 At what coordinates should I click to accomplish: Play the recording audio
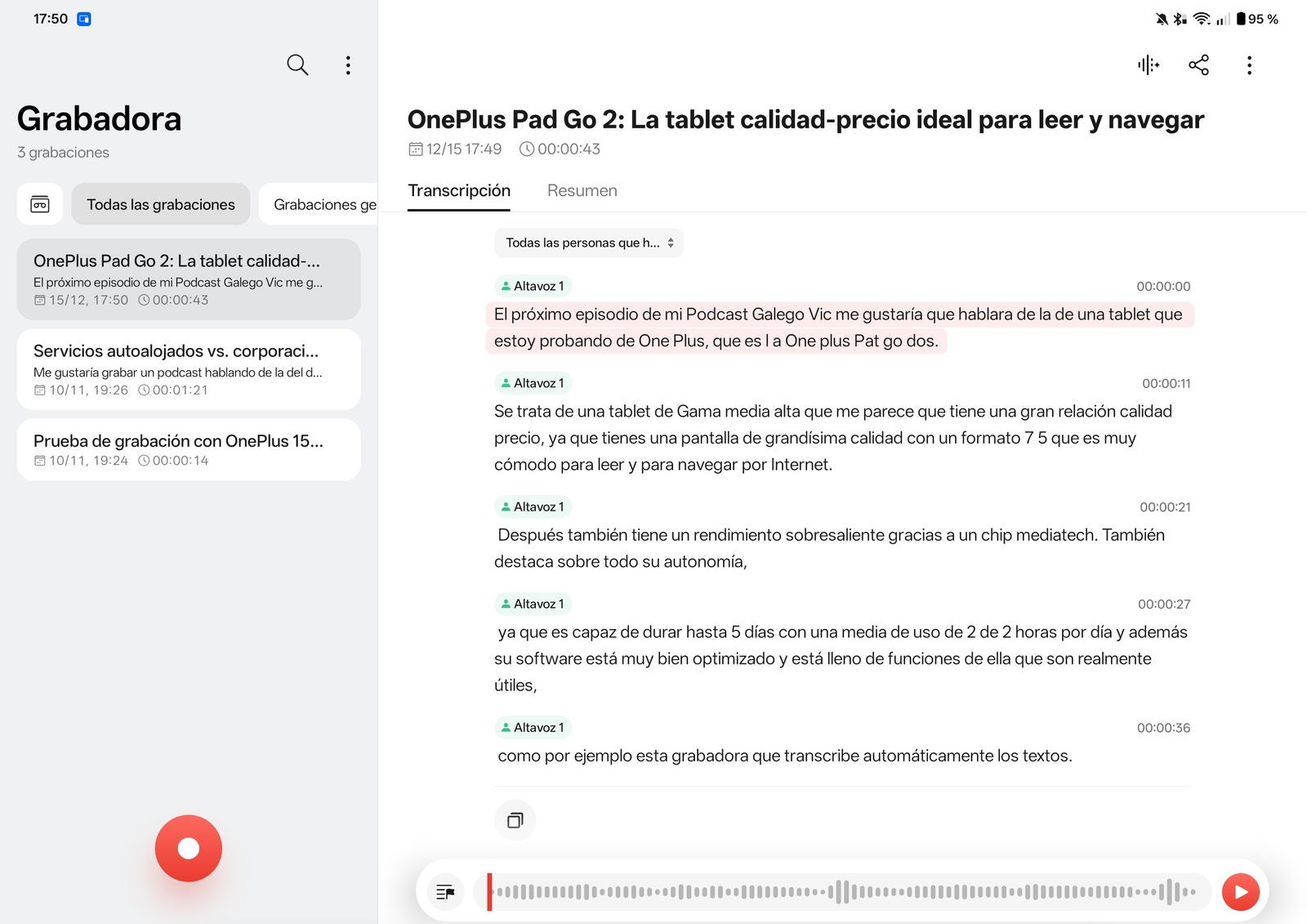1240,891
